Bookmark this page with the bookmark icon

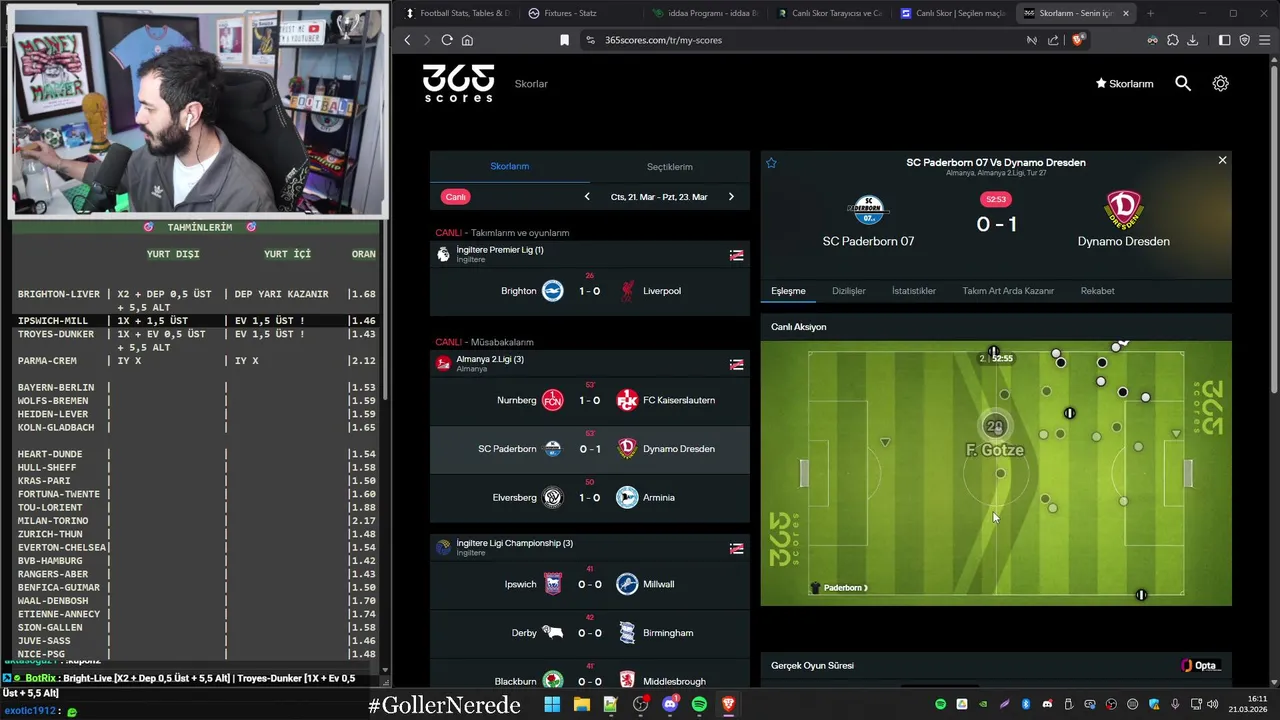click(564, 40)
